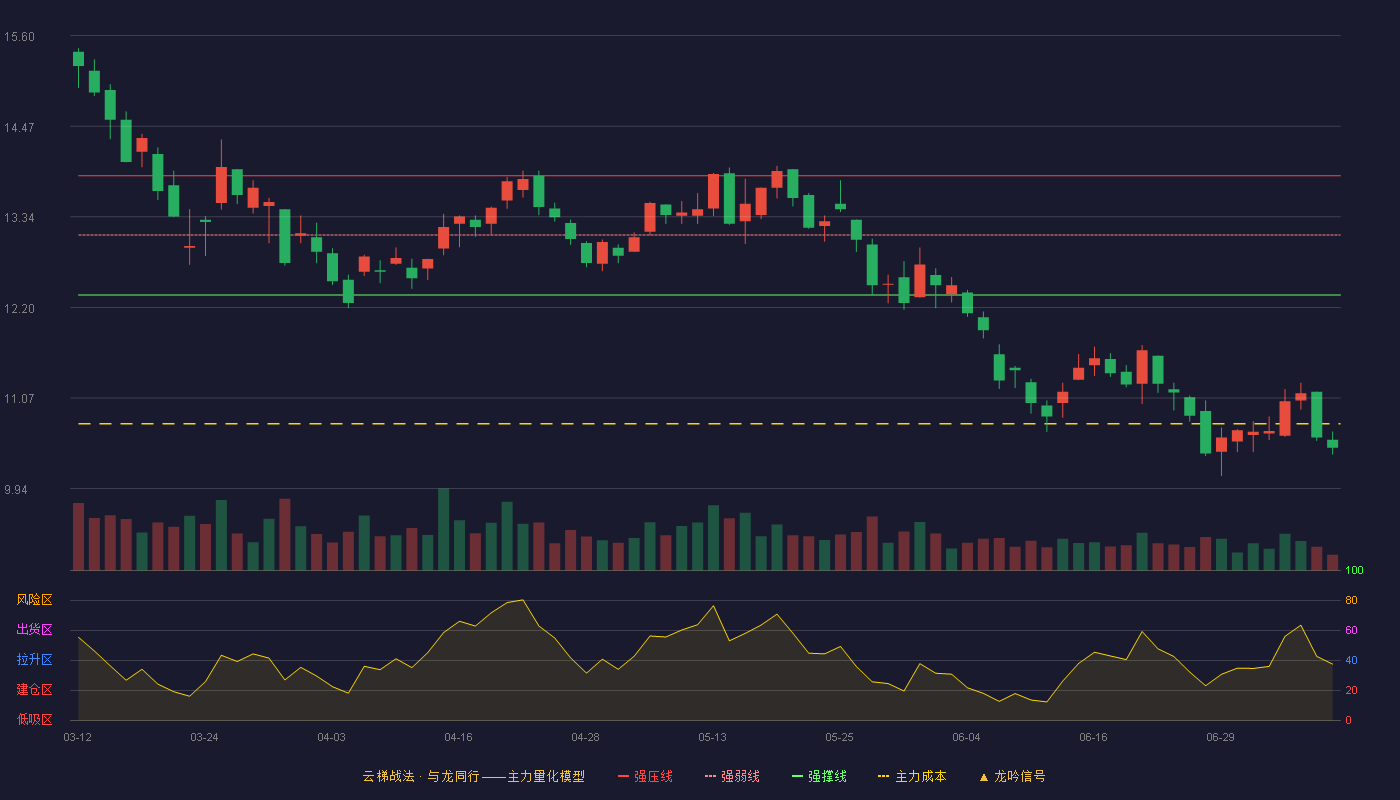Click the 12.20 price axis label

click(19, 309)
